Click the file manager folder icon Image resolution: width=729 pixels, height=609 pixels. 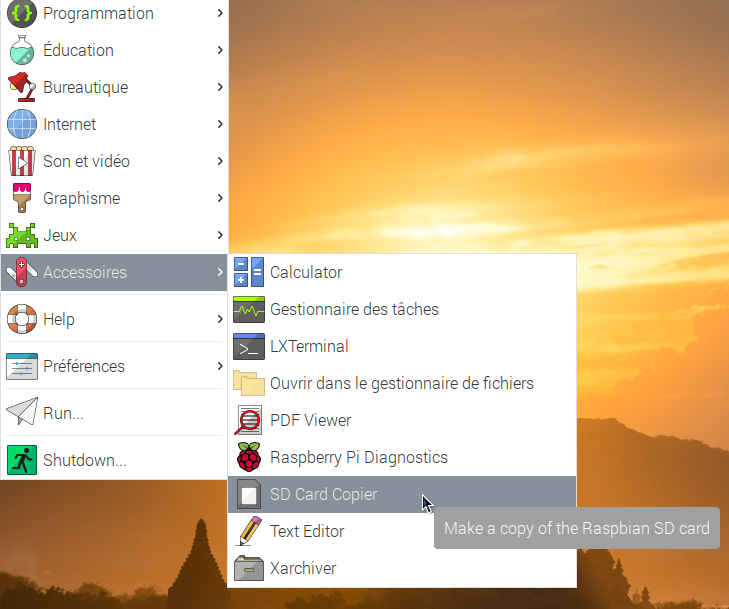click(249, 383)
